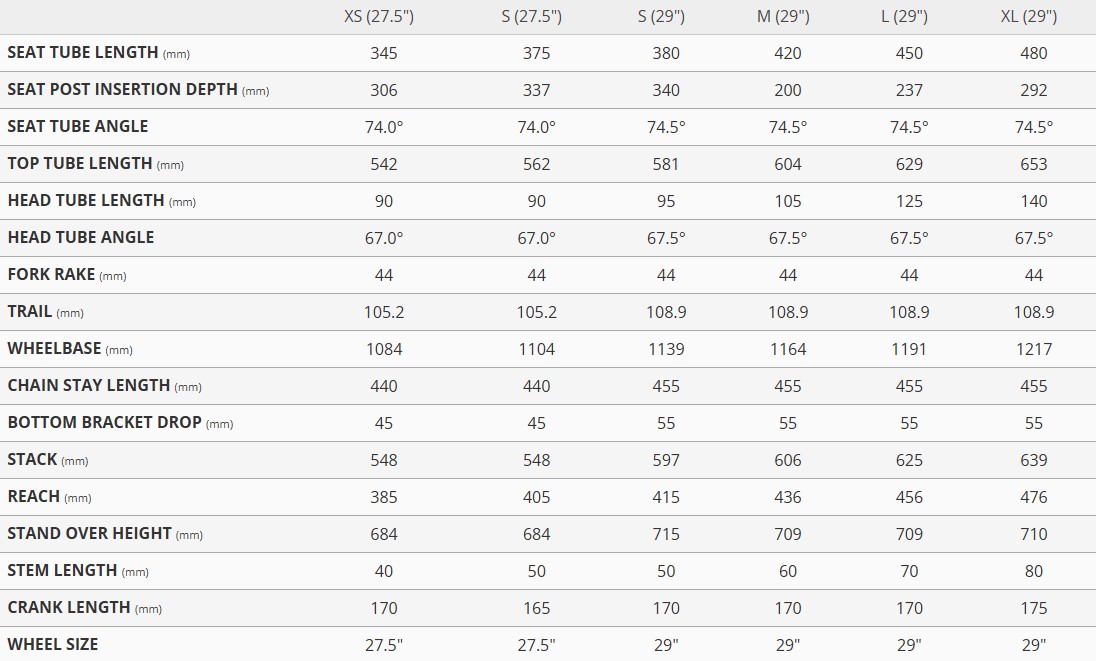Click the S (29") column header
This screenshot has width=1096, height=661.
666,16
